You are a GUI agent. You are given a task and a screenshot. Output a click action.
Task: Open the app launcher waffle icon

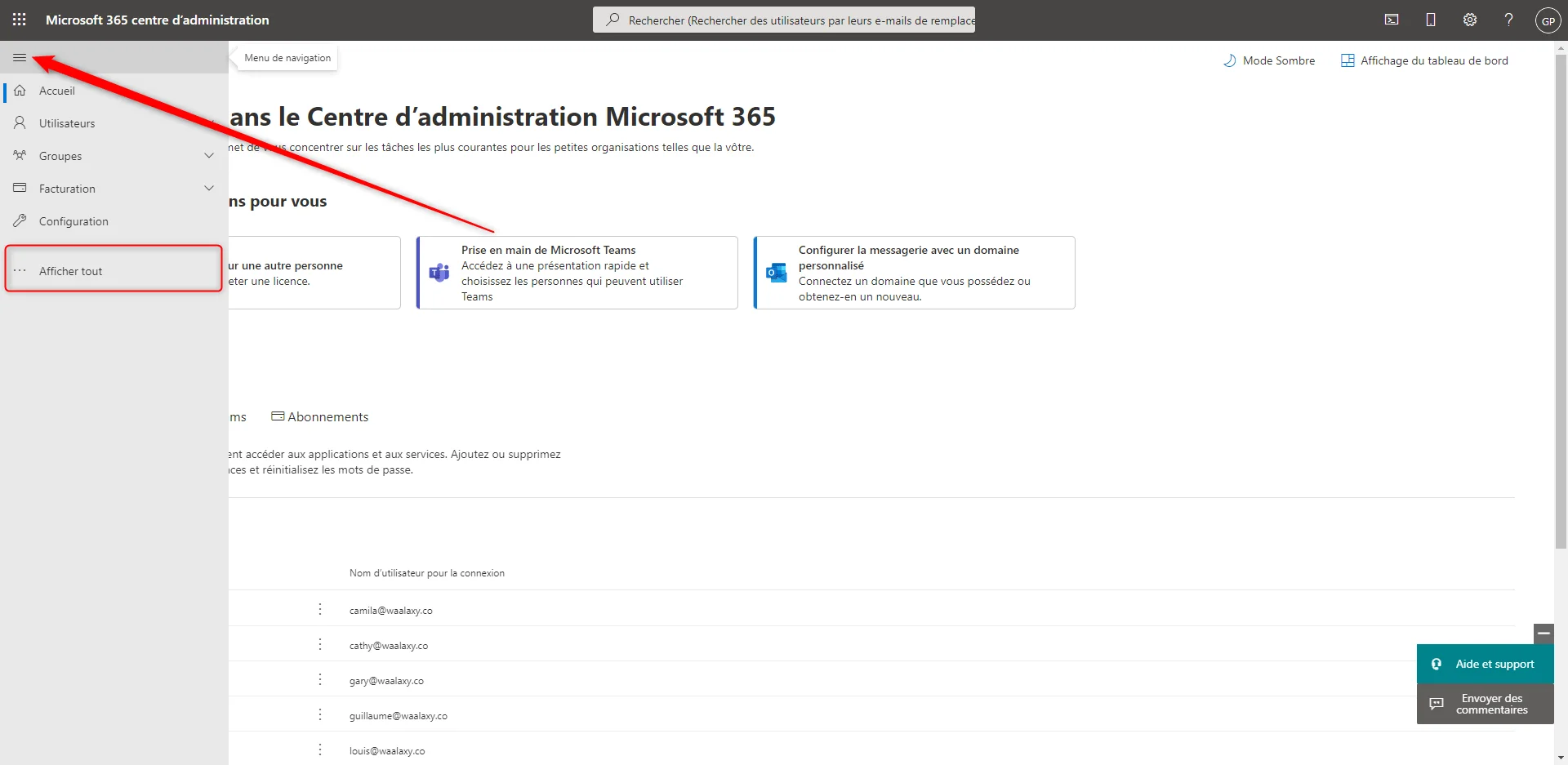20,20
